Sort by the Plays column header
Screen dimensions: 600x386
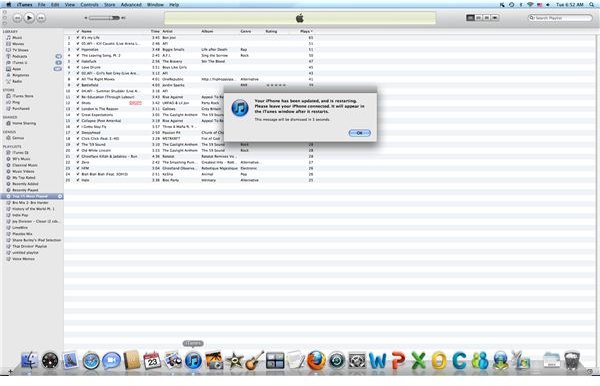click(x=306, y=31)
